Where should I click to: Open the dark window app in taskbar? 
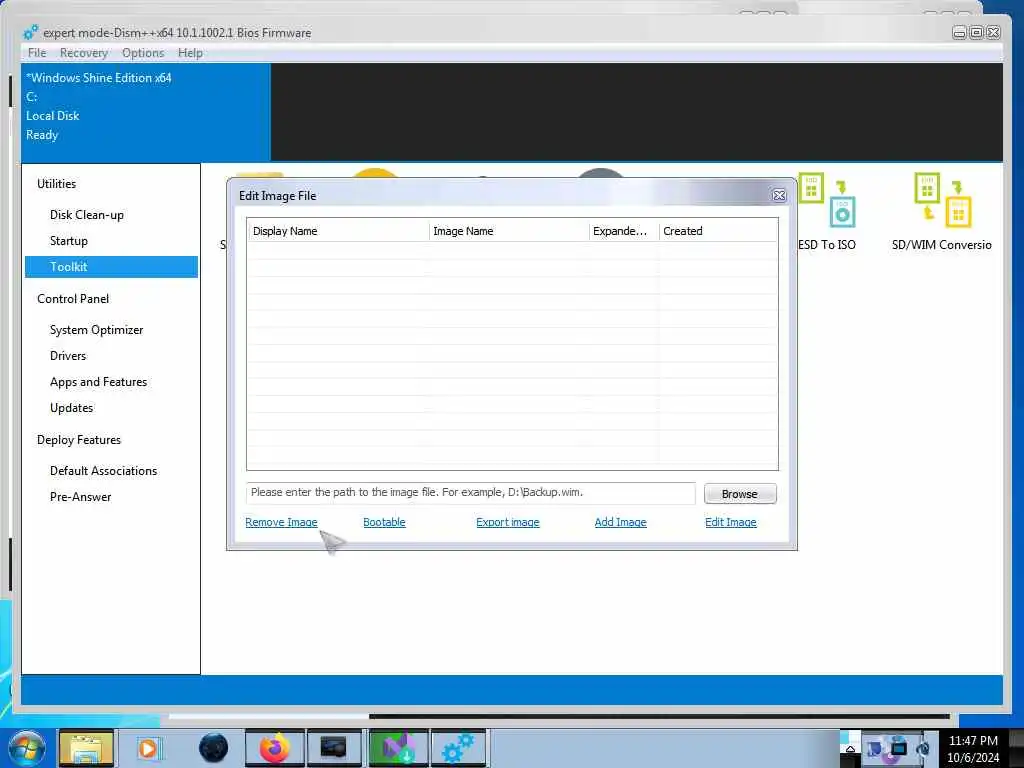click(334, 748)
